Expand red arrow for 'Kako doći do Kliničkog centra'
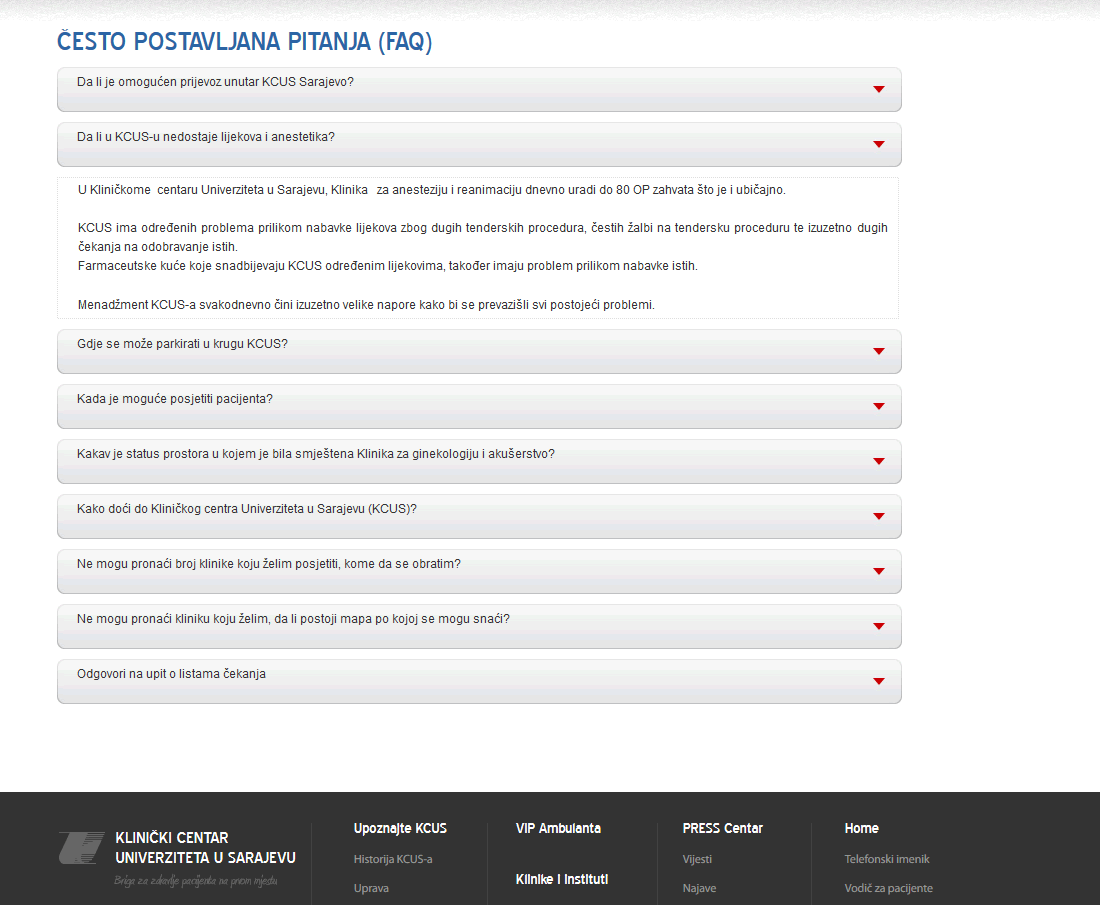 point(878,516)
